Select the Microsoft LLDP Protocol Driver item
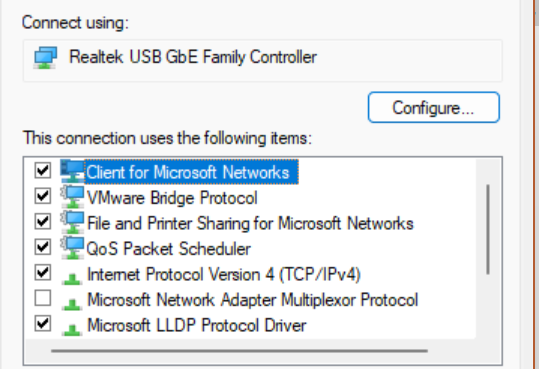539x369 pixels. click(197, 325)
